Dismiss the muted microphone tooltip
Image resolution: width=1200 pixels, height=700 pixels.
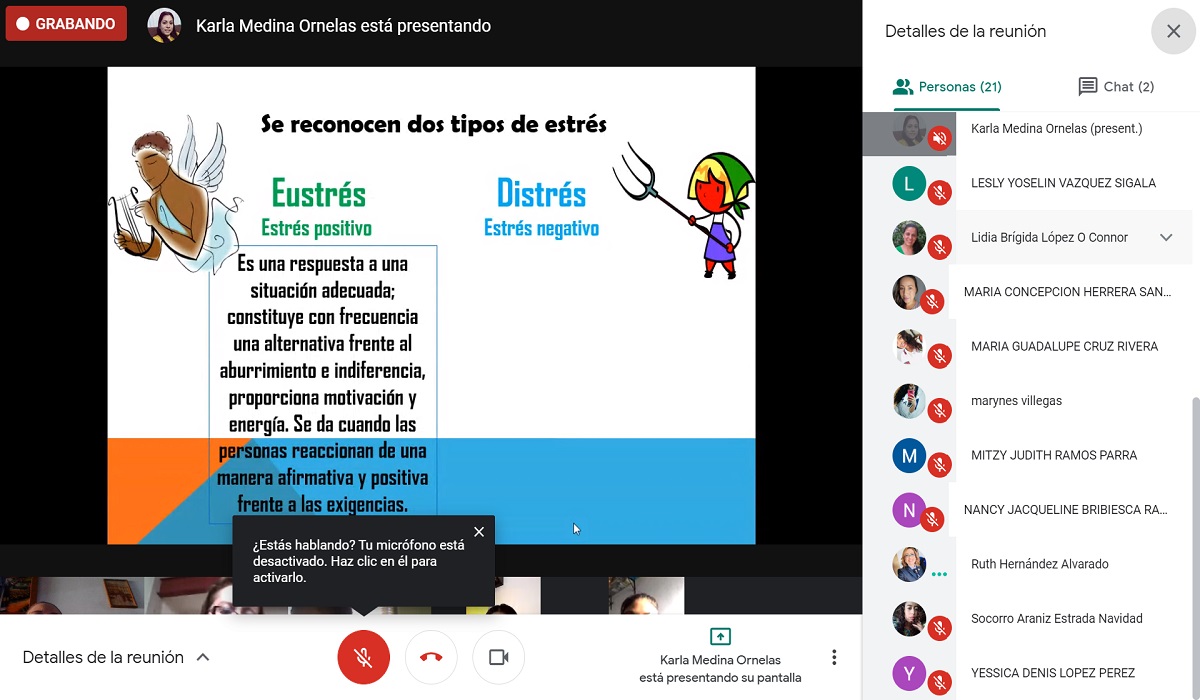[x=479, y=532]
